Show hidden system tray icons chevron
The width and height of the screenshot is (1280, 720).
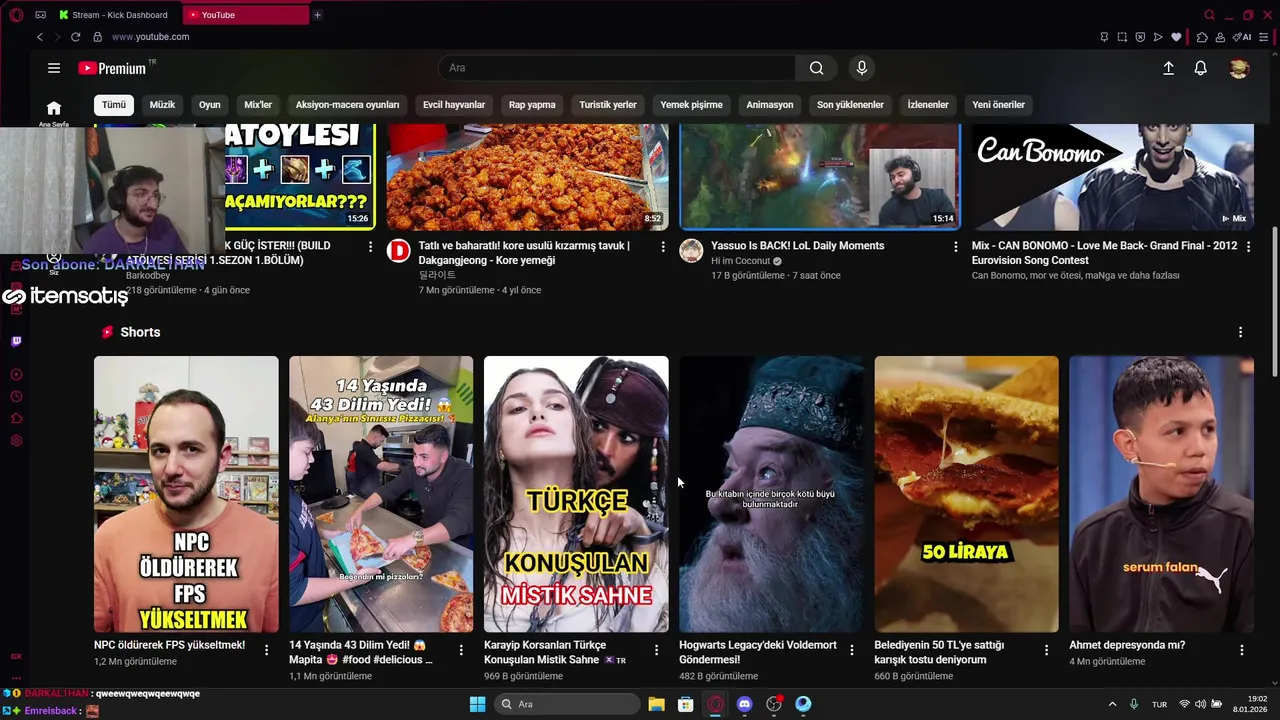coord(1112,704)
